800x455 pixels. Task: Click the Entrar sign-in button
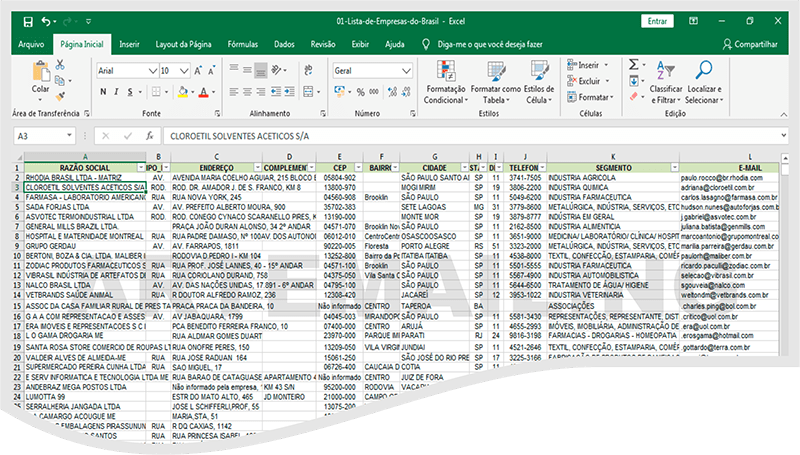tap(657, 21)
